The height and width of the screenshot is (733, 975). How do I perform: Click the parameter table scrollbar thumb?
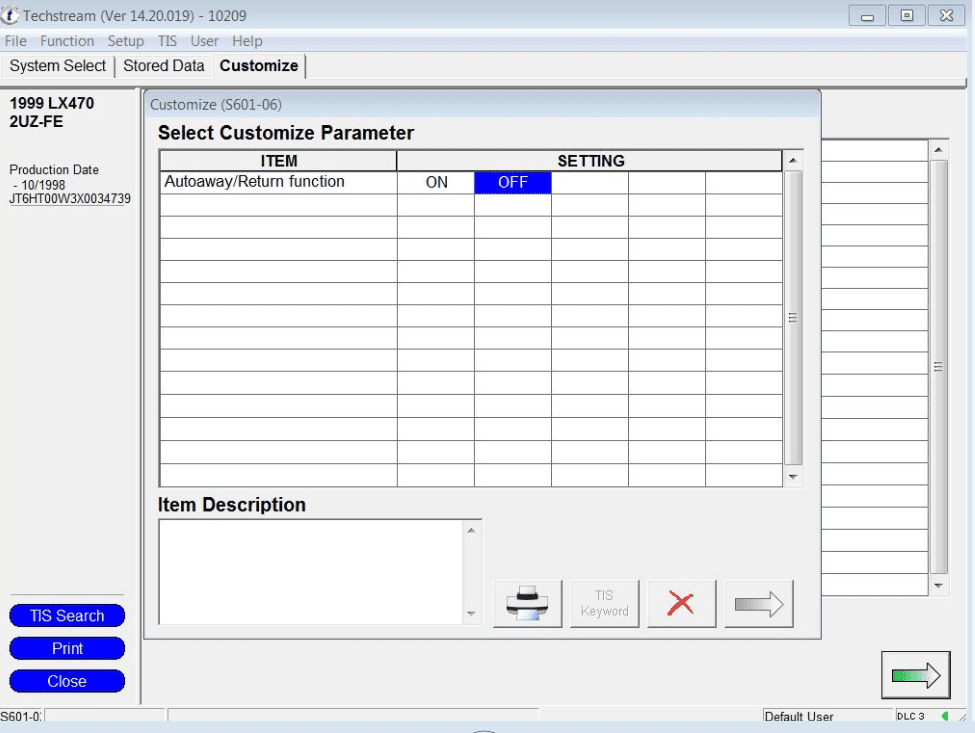point(793,318)
